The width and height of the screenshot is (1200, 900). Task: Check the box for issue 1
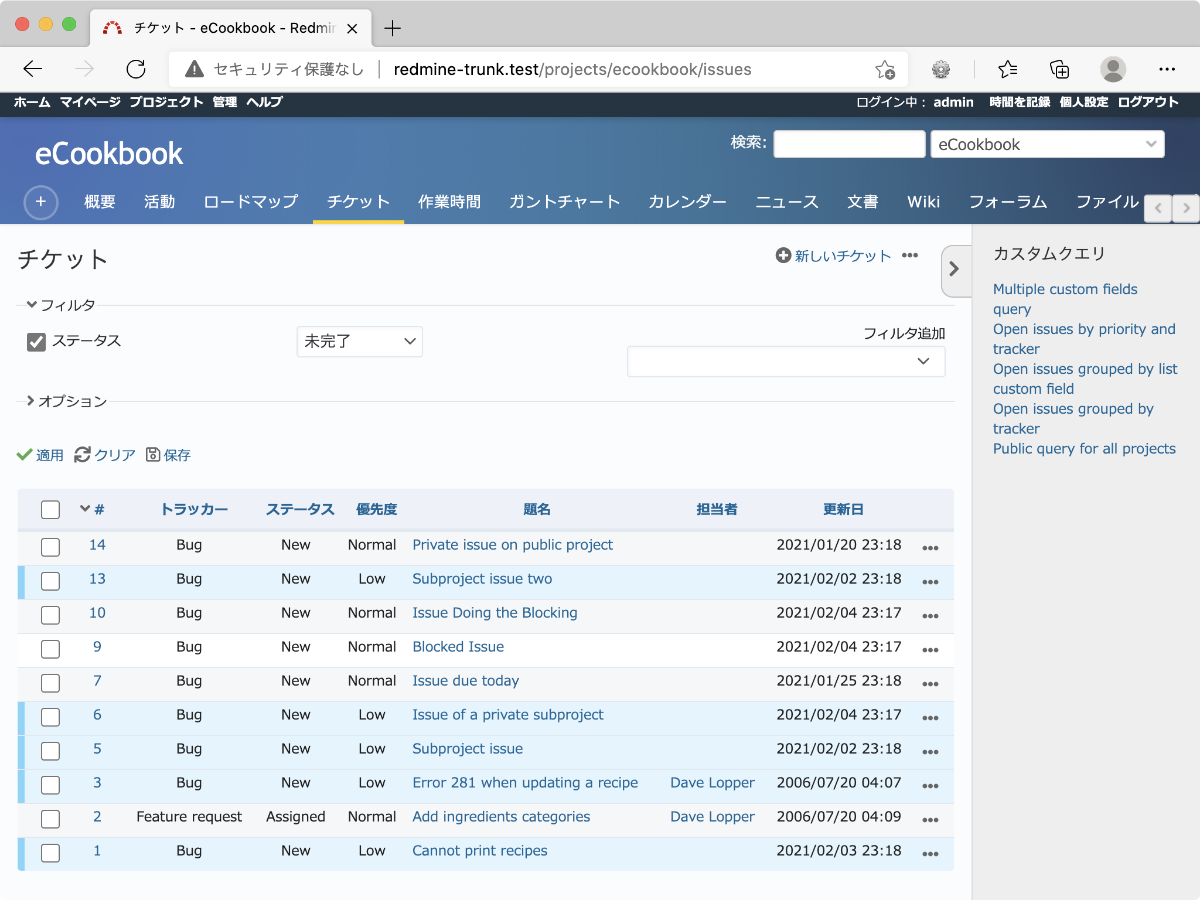pos(50,853)
